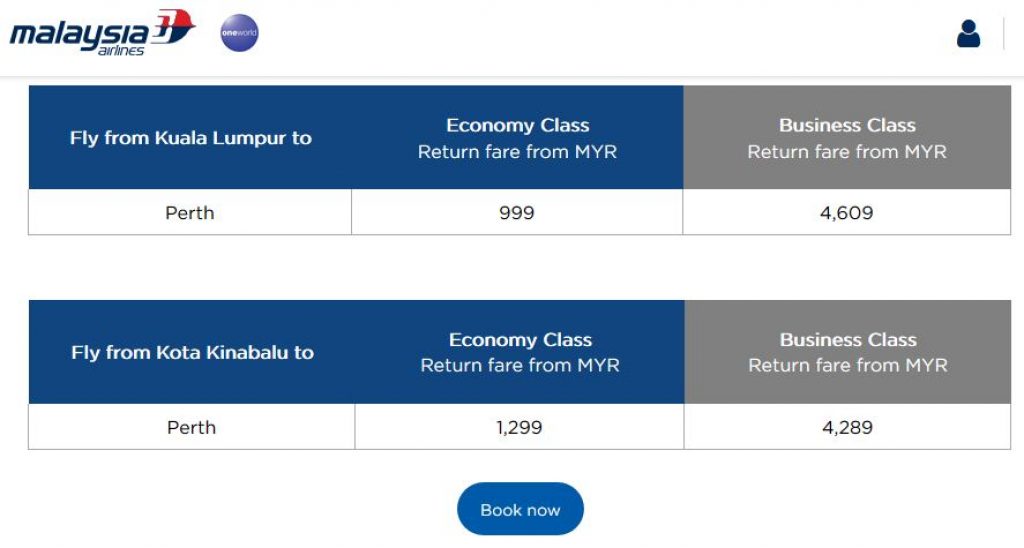Click the Malaysia Airlines logo
The image size is (1024, 548).
coord(103,32)
